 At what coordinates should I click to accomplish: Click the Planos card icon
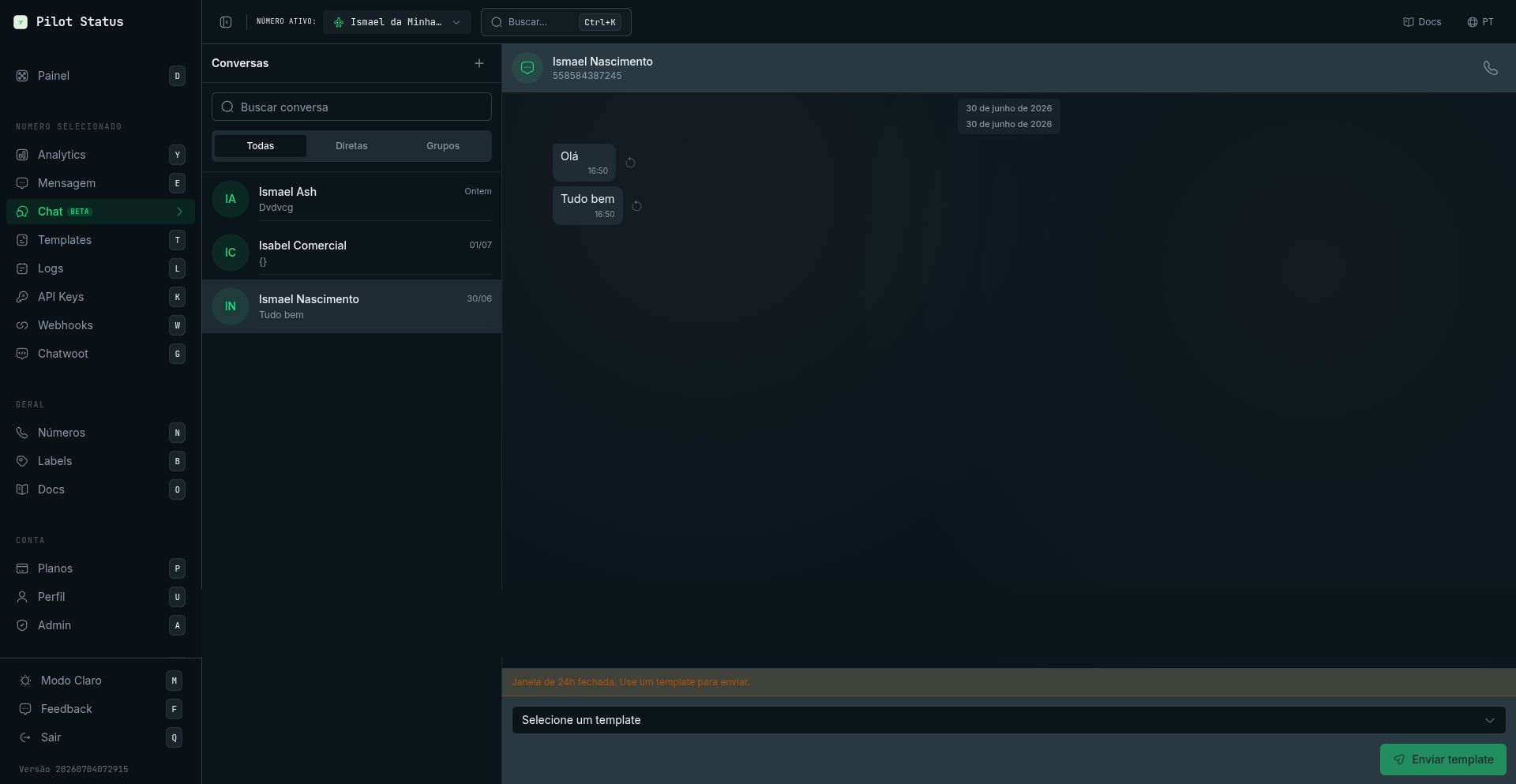point(22,568)
